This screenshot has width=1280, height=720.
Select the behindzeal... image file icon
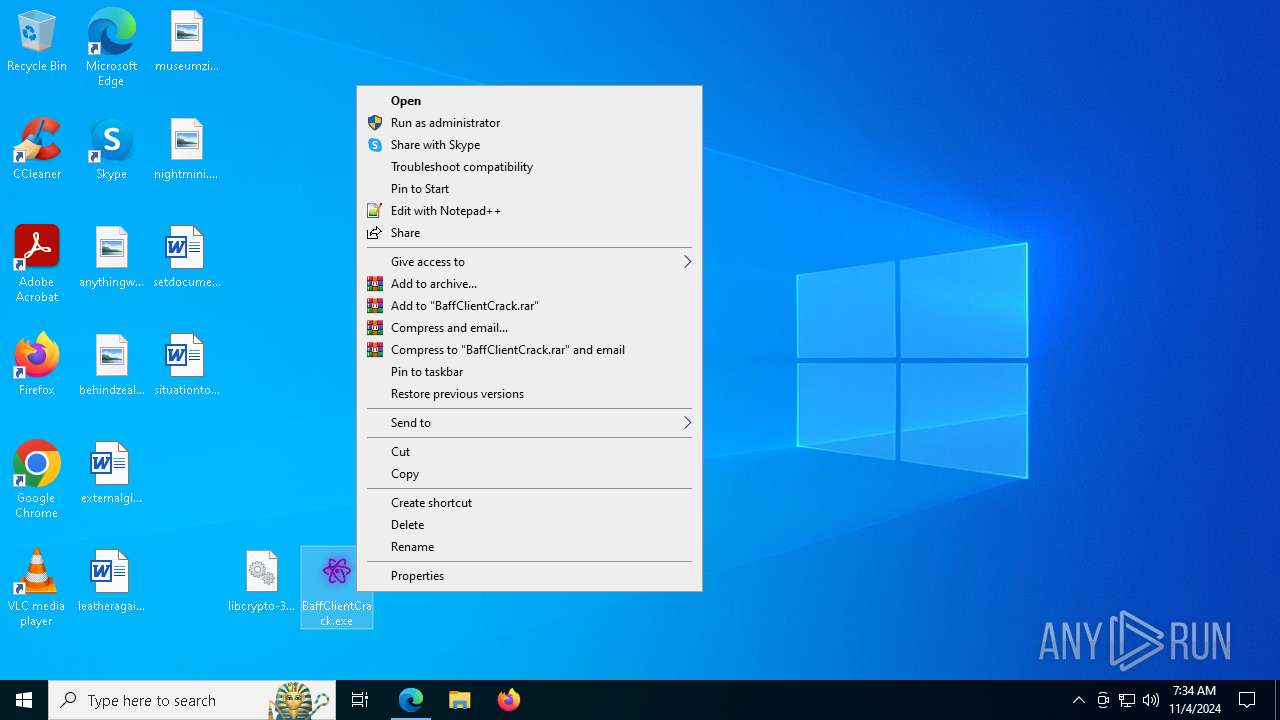click(x=111, y=366)
